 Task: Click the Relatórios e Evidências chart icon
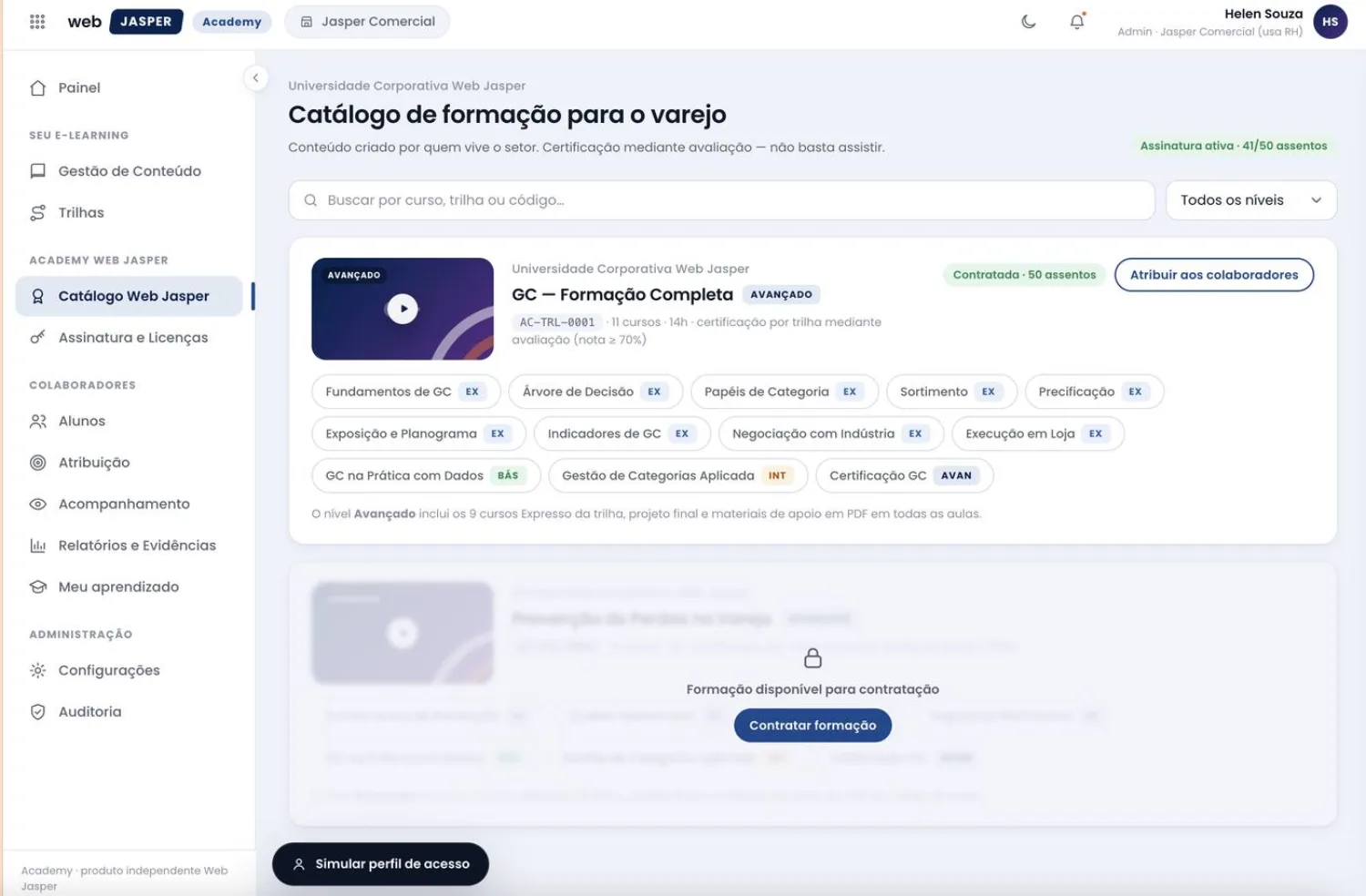tap(37, 546)
